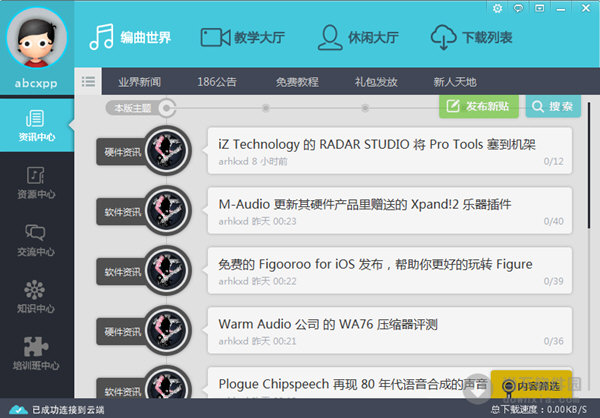The width and height of the screenshot is (600, 418).
Task: Click the 0/40 reply count
Action: tap(553, 221)
